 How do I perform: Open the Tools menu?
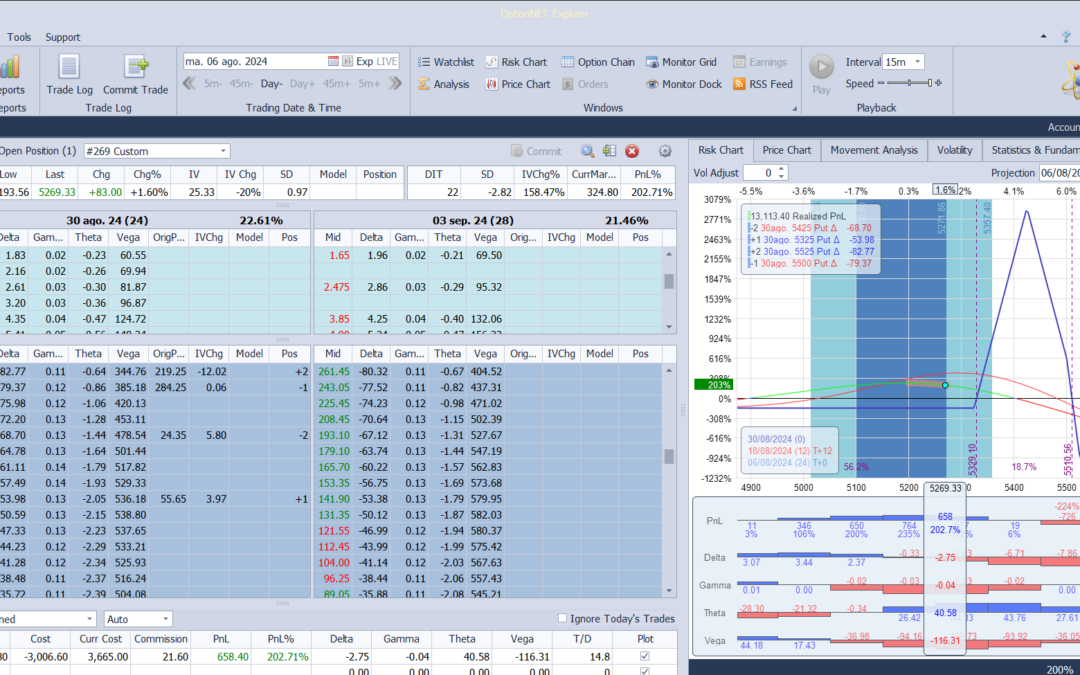click(19, 37)
